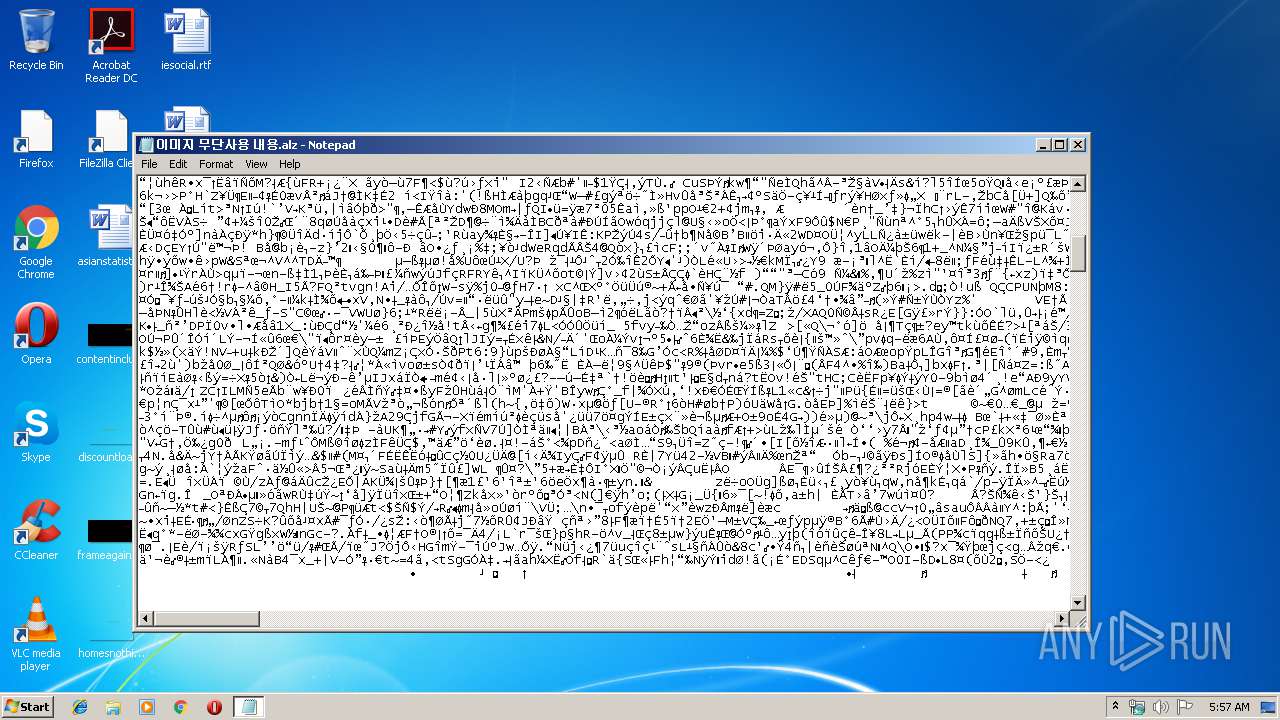Launch Skype from the desktop shortcut

coord(36,431)
